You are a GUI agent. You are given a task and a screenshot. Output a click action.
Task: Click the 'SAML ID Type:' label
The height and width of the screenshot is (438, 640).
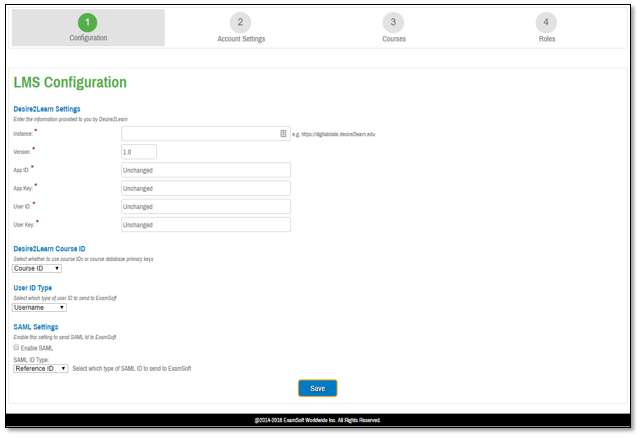pyautogui.click(x=31, y=360)
